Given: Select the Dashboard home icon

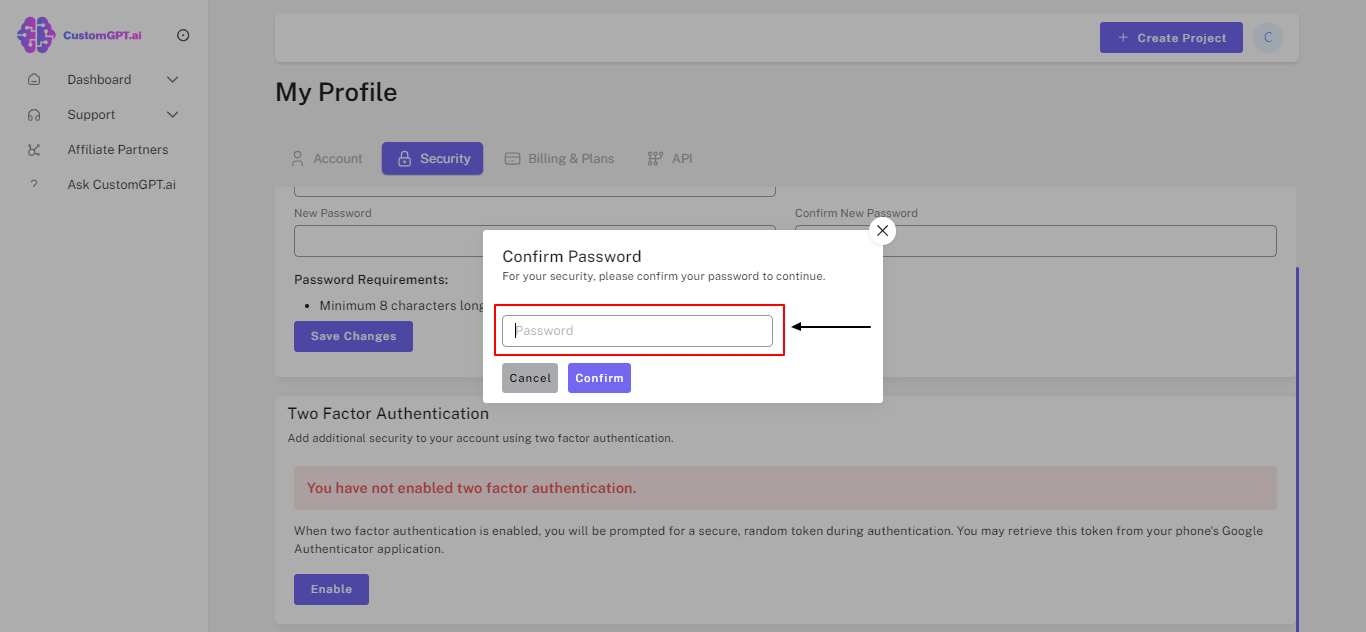Looking at the screenshot, I should [35, 79].
